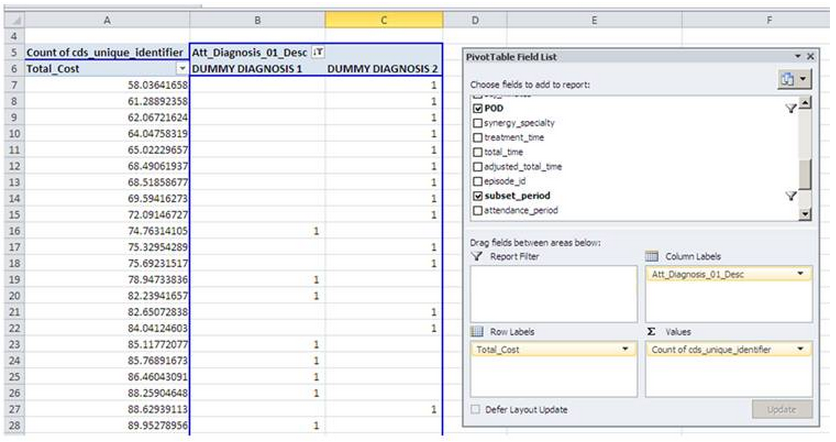Select column B header
The height and width of the screenshot is (442, 836).
click(258, 20)
